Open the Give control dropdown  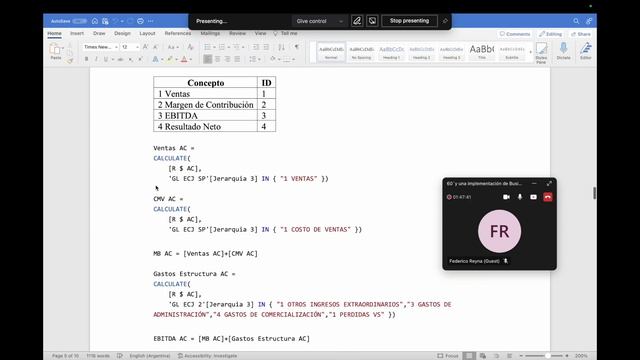click(x=319, y=21)
